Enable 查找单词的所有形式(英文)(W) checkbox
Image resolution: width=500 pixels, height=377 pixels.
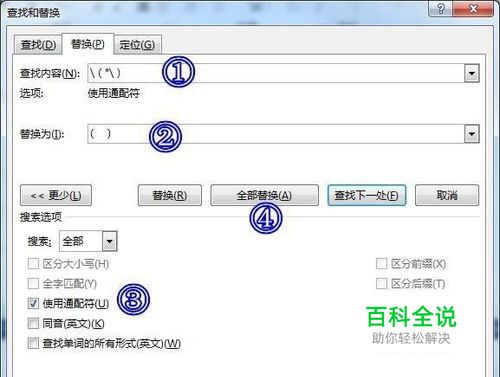click(x=33, y=343)
